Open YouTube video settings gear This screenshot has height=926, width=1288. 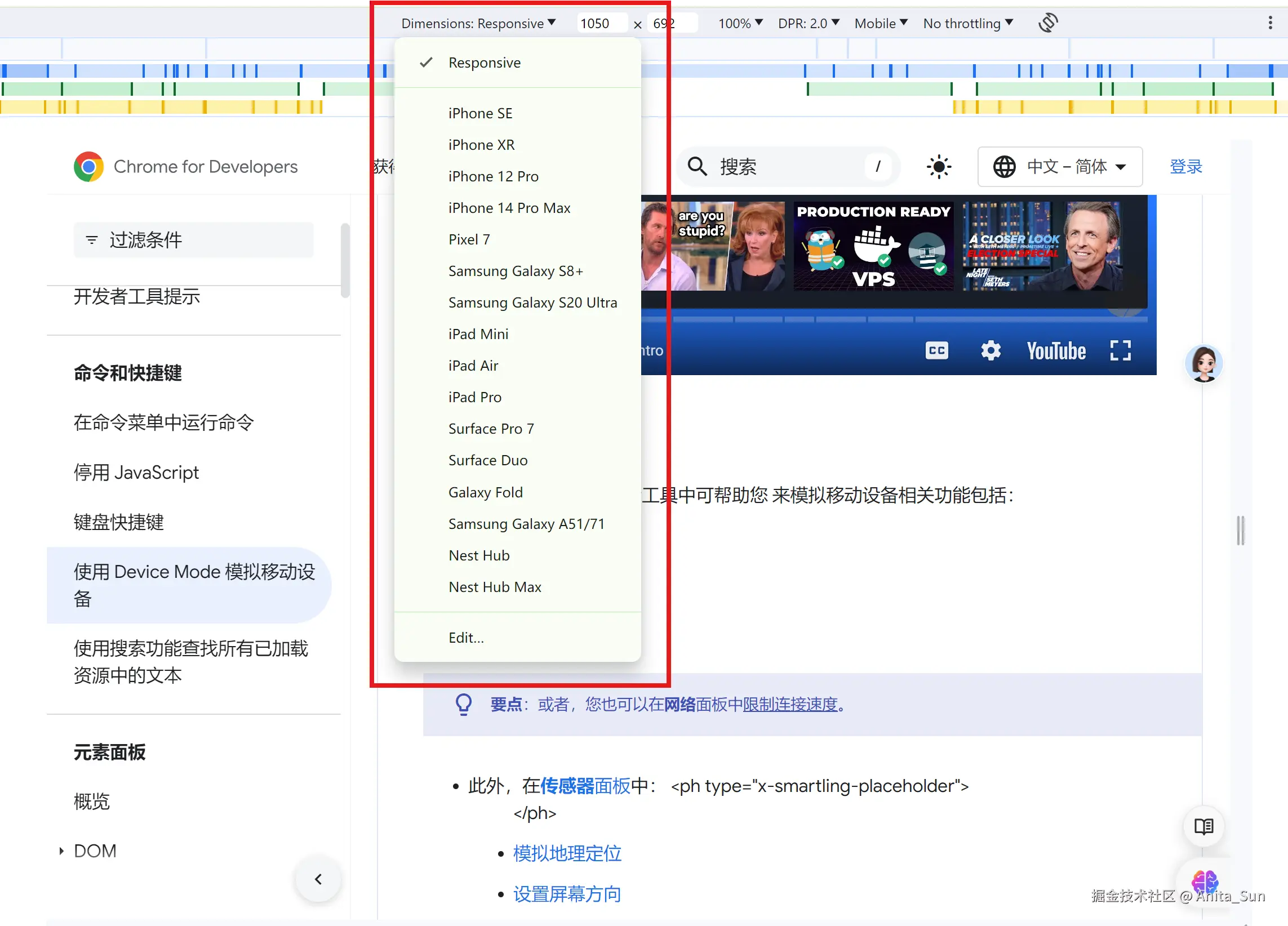[991, 350]
